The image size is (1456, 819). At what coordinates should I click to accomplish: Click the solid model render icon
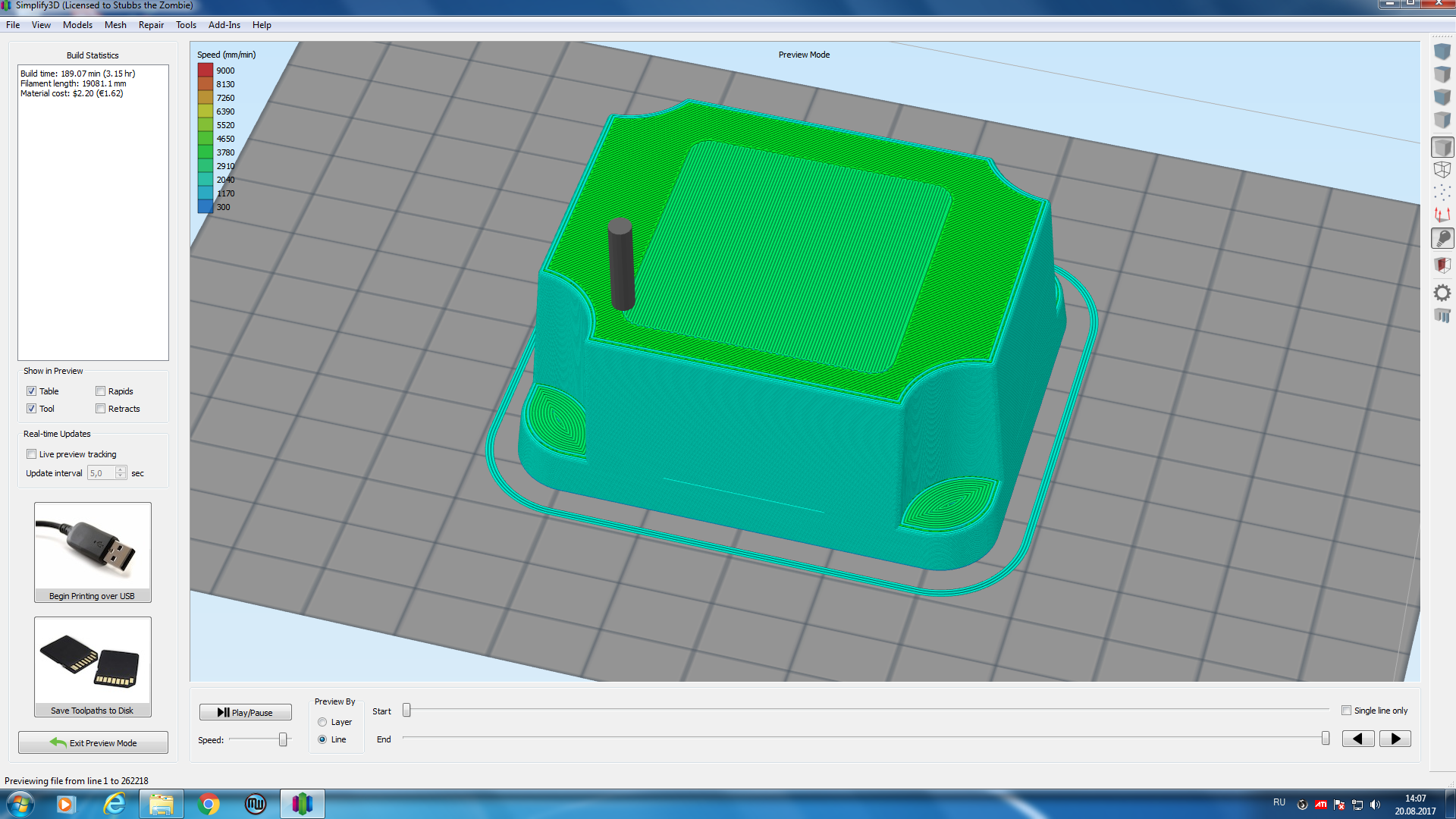click(x=1442, y=147)
